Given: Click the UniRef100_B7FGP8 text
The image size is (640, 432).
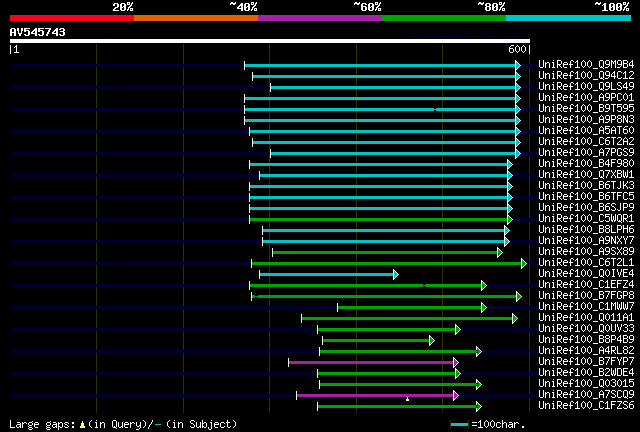Looking at the screenshot, I should (586, 296).
